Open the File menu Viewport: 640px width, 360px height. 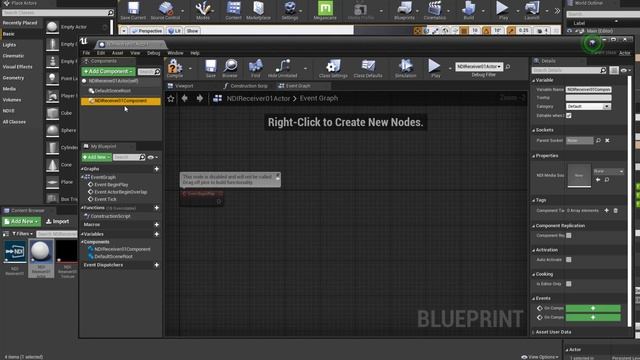pyautogui.click(x=87, y=53)
